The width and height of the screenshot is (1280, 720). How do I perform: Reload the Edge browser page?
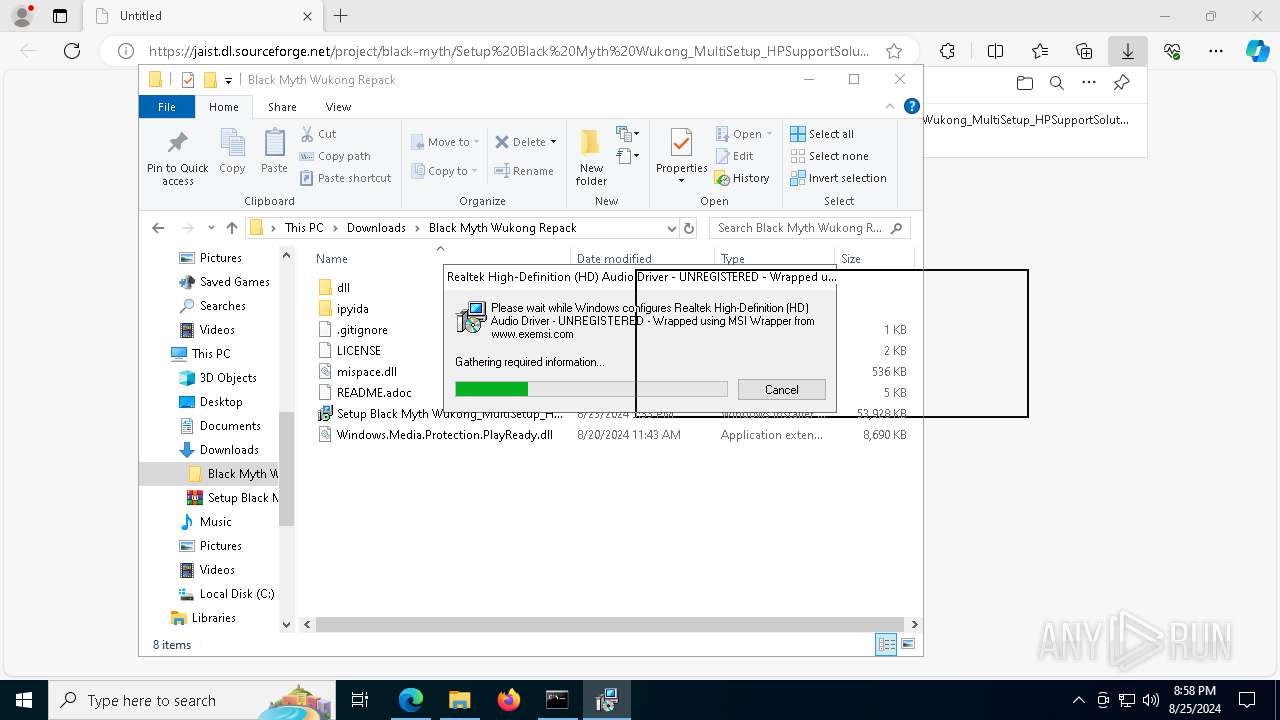72,51
